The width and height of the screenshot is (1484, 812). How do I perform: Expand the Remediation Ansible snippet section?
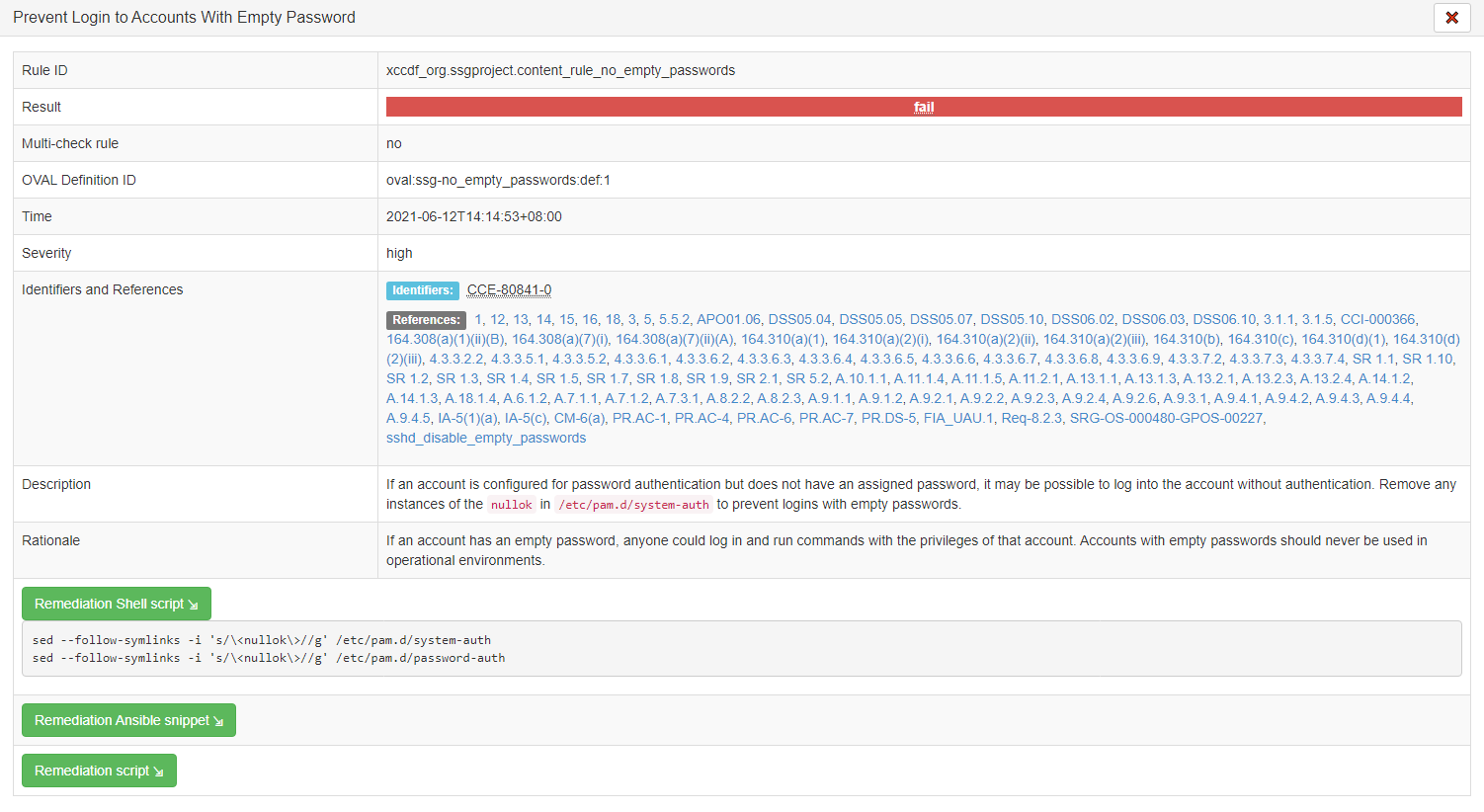(128, 720)
